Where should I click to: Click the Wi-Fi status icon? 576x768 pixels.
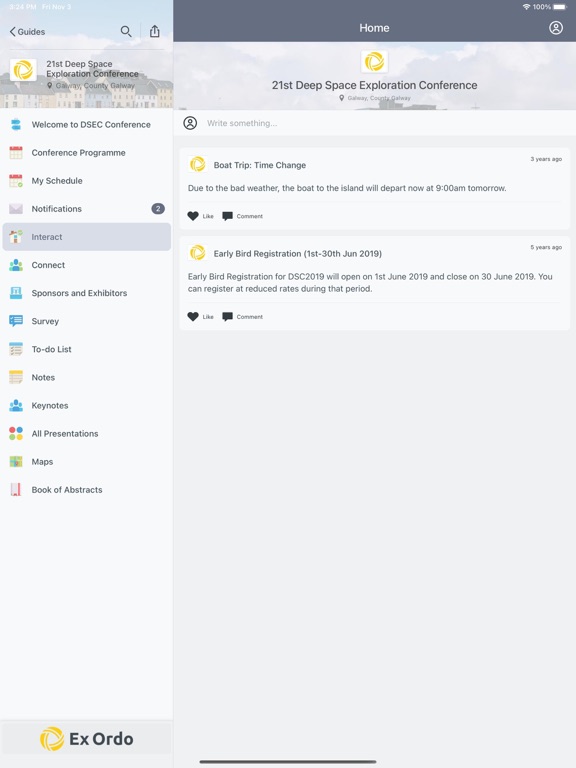pos(527,7)
